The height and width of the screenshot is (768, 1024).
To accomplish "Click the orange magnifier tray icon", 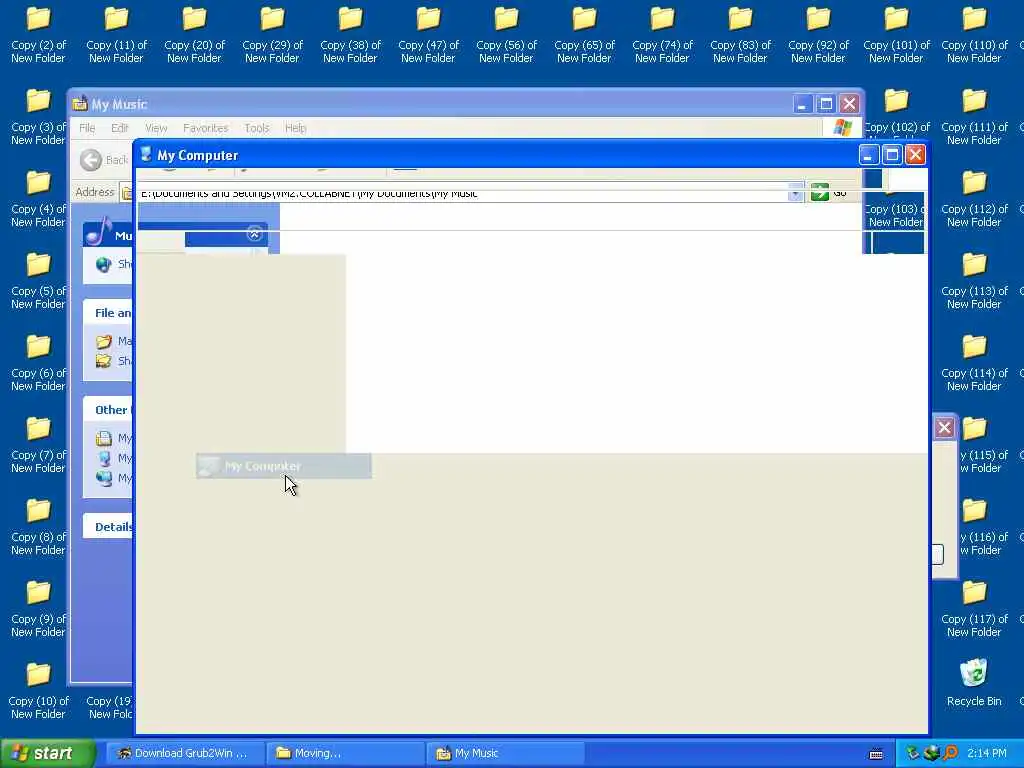I will click(950, 753).
